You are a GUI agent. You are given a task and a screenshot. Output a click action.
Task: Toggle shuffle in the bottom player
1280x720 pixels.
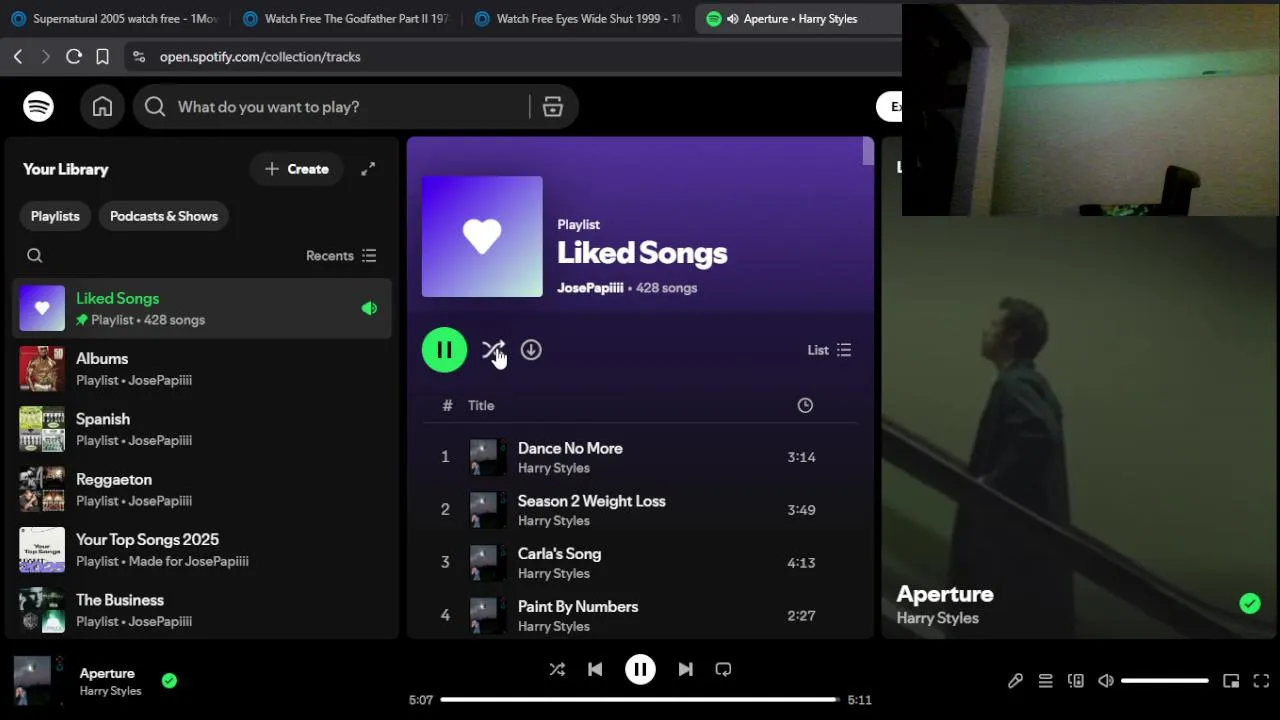tap(557, 669)
